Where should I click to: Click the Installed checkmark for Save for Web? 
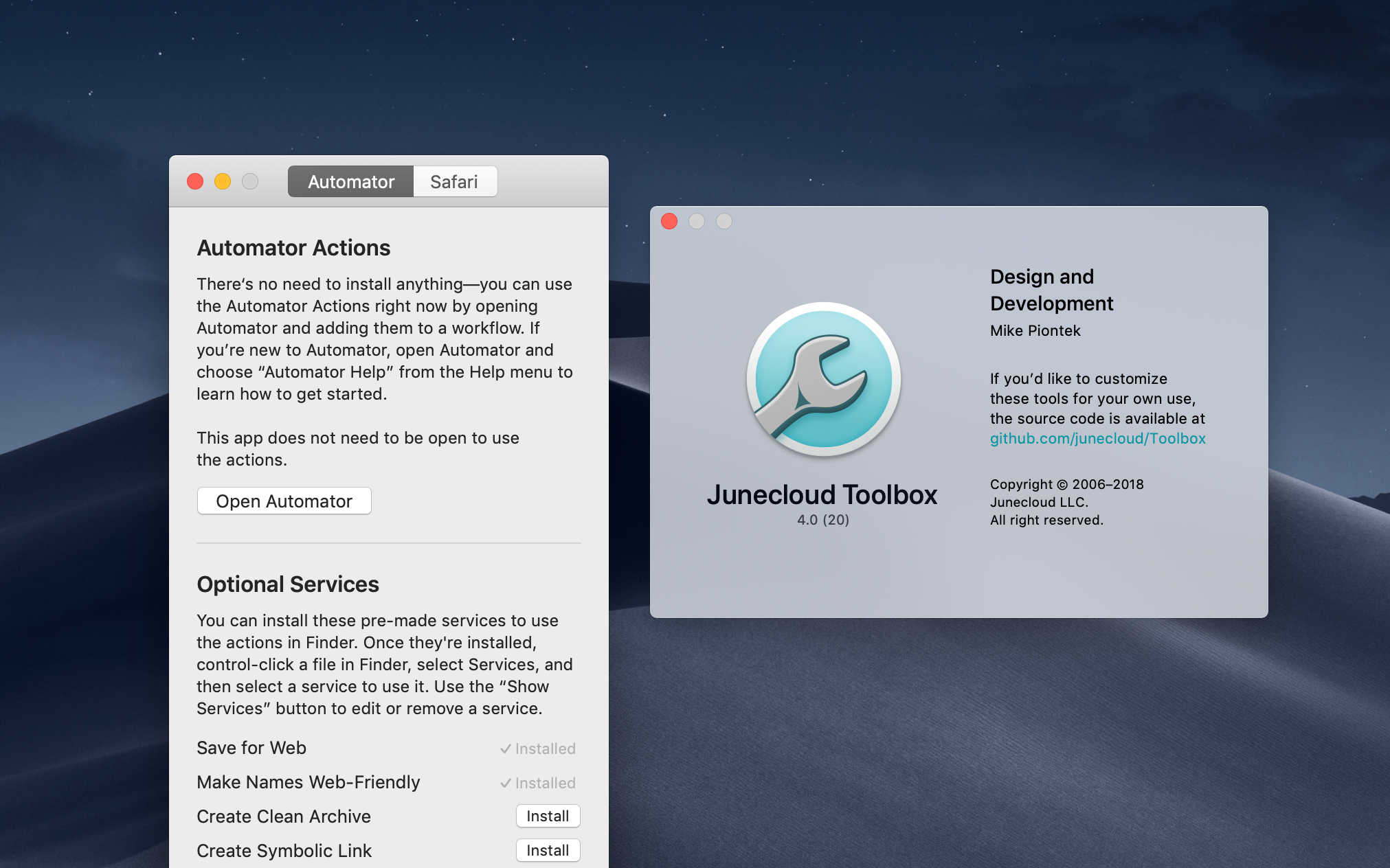[538, 749]
